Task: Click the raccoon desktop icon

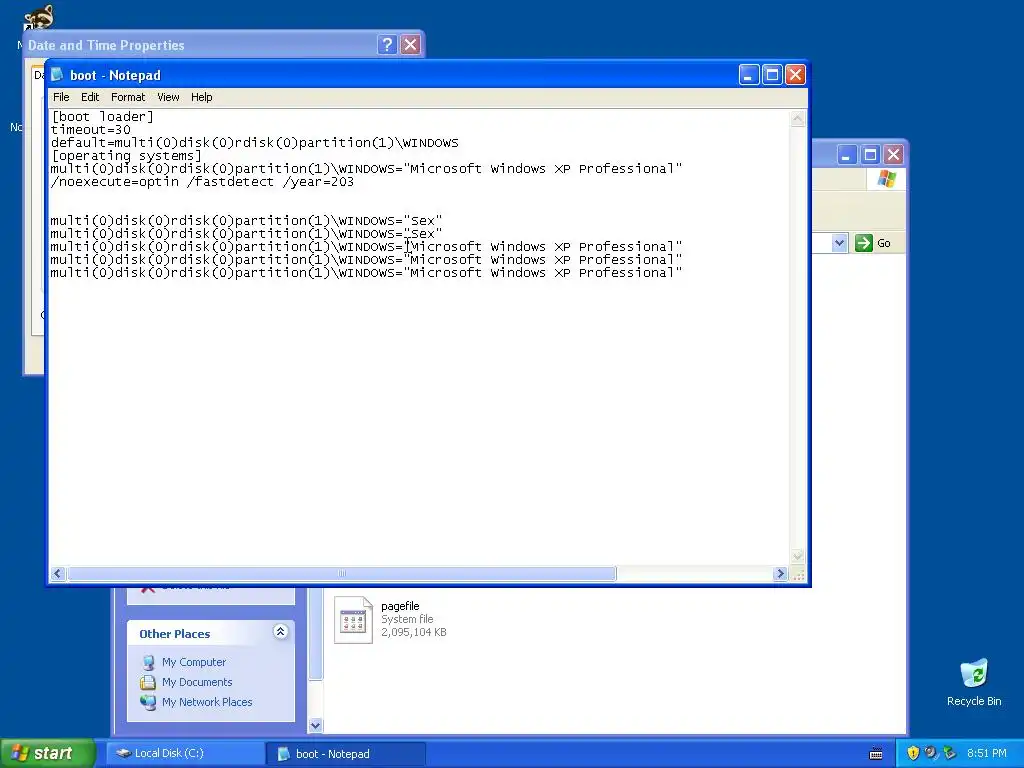Action: [39, 18]
